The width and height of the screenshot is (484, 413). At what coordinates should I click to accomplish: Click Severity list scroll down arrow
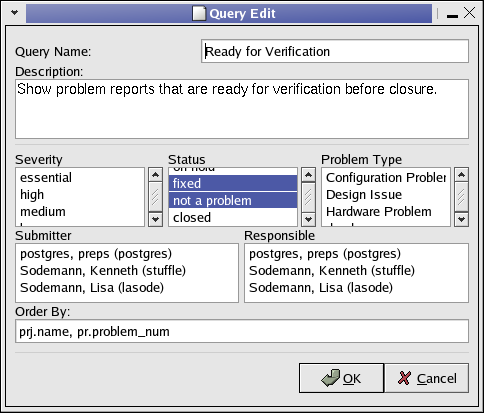pos(155,219)
